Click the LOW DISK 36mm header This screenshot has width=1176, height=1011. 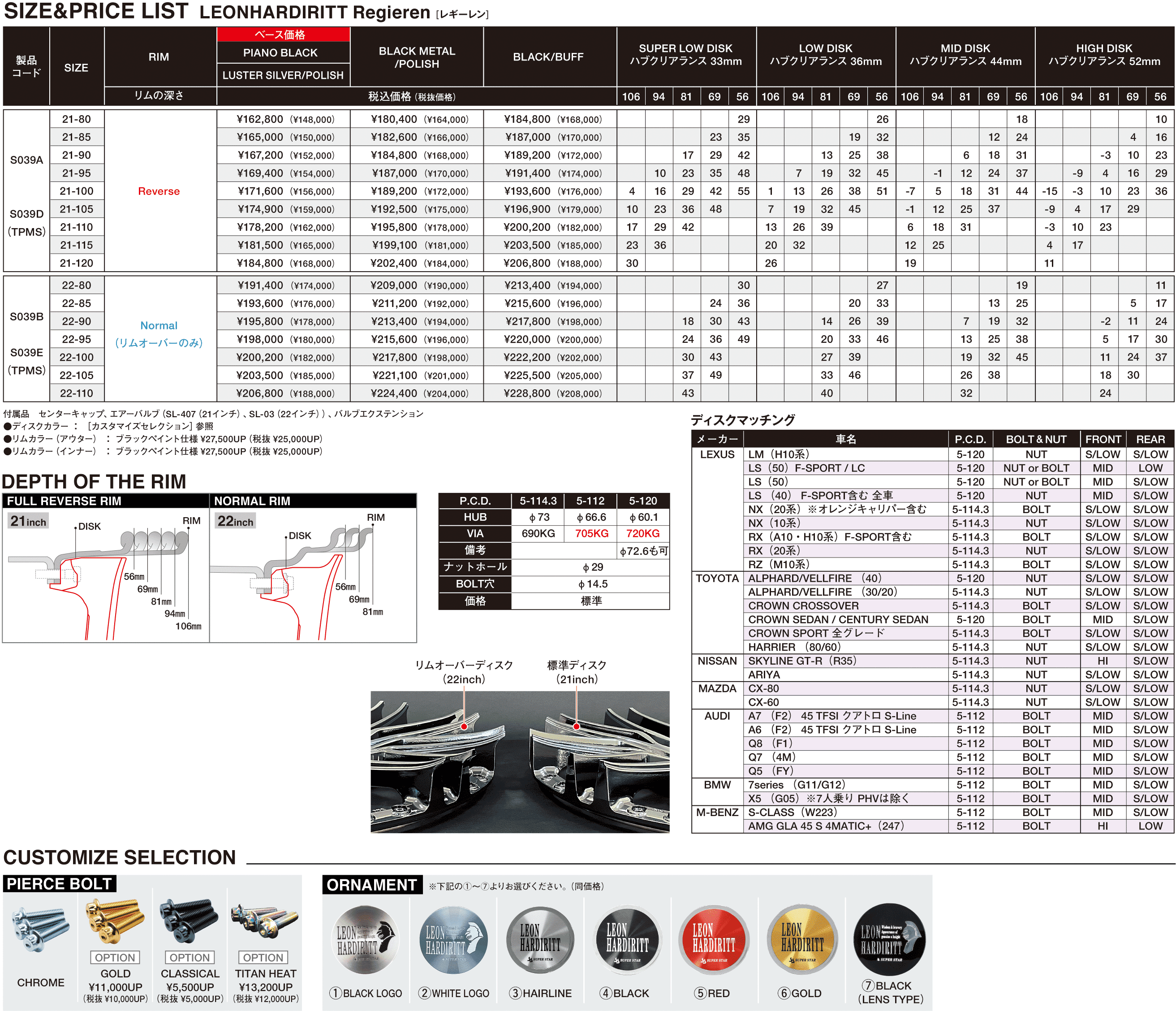point(826,55)
